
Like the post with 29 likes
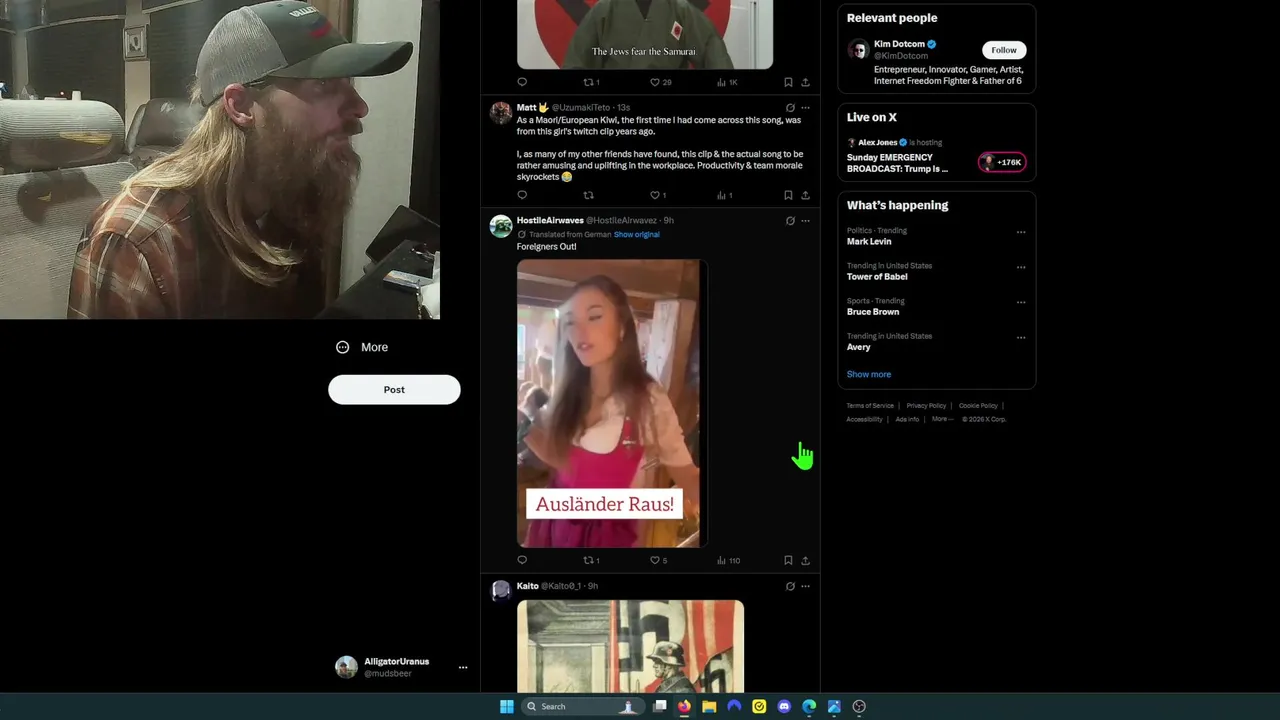point(660,82)
